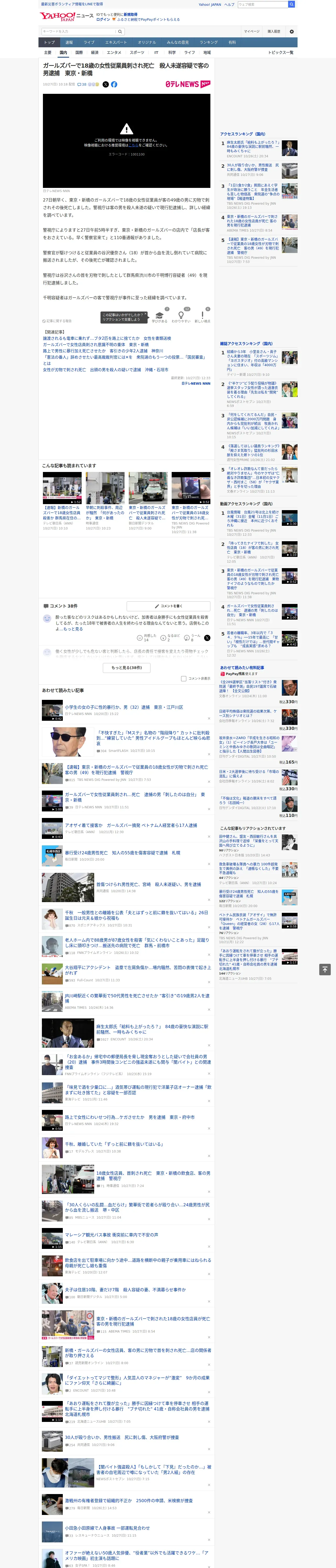Click the blue web search magnifier button
The width and height of the screenshot is (336, 1568).
292,4
